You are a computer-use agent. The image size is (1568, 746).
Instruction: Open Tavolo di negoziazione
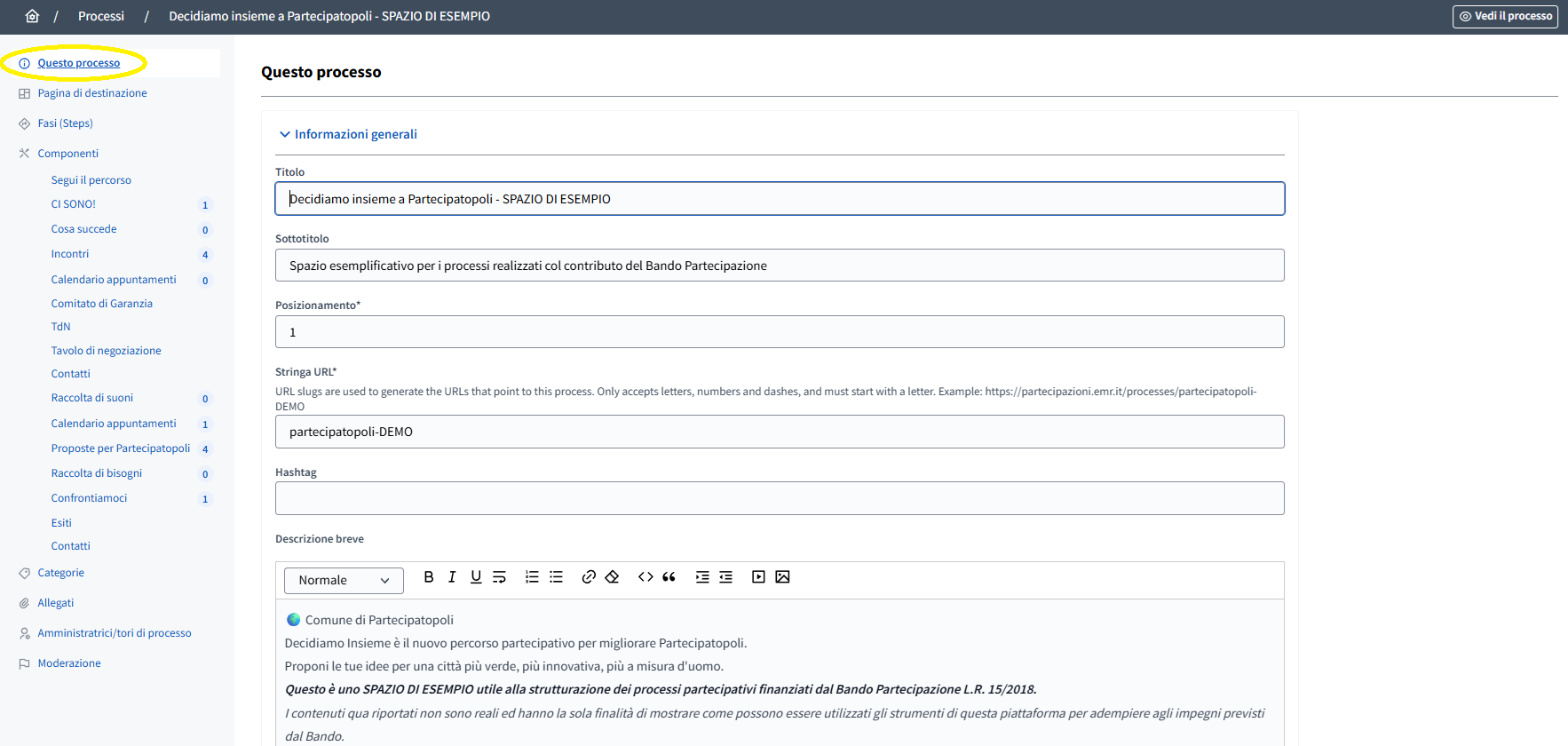106,351
